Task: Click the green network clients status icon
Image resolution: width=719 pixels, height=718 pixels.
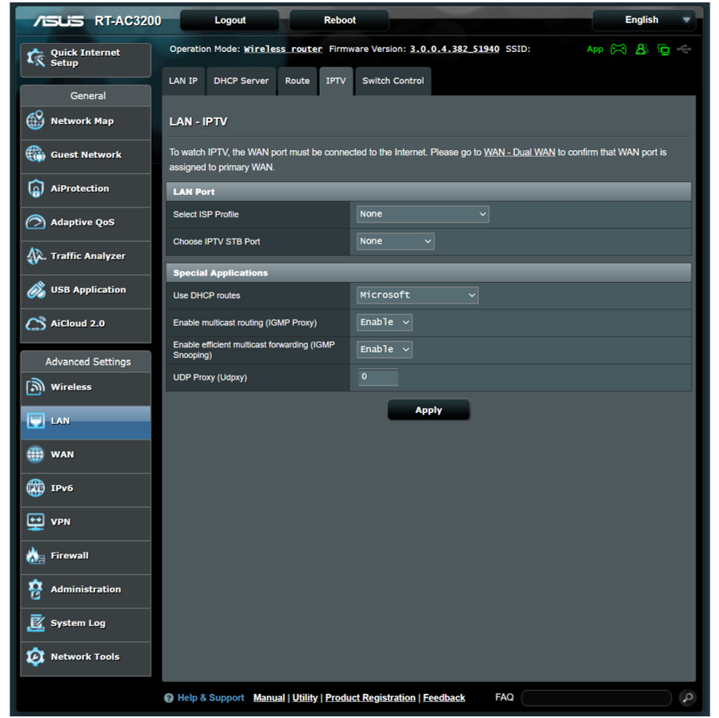Action: tap(663, 50)
